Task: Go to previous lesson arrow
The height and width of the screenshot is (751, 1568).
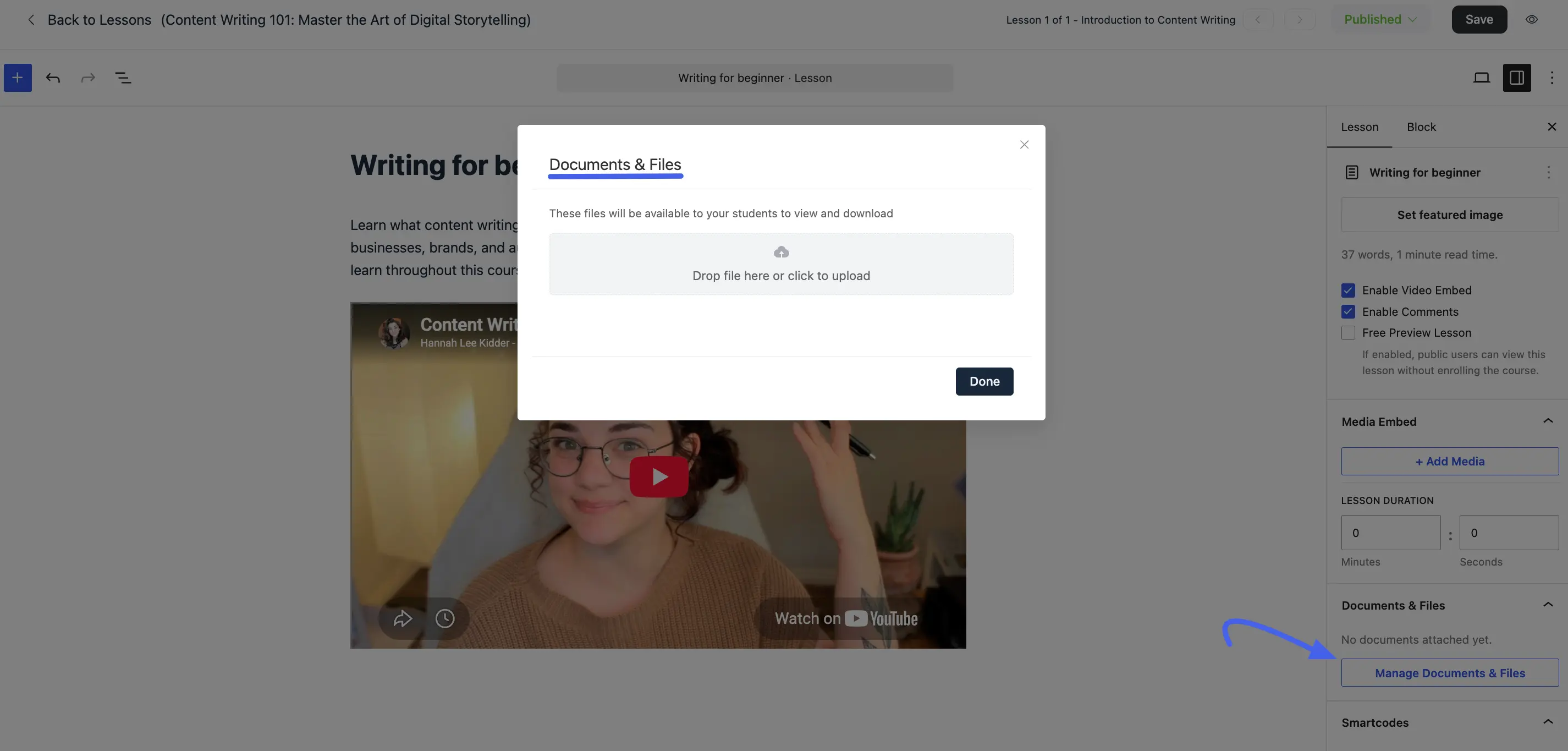Action: tap(1258, 19)
